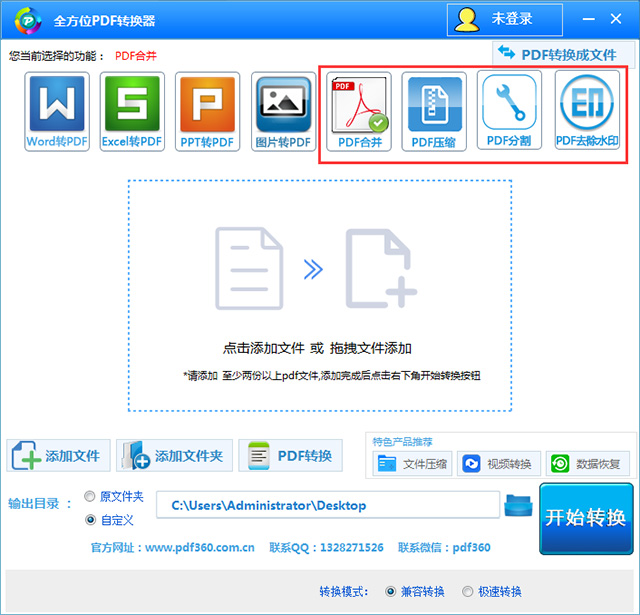Select the PDF合并 merge function
This screenshot has width=640, height=615.
359,111
